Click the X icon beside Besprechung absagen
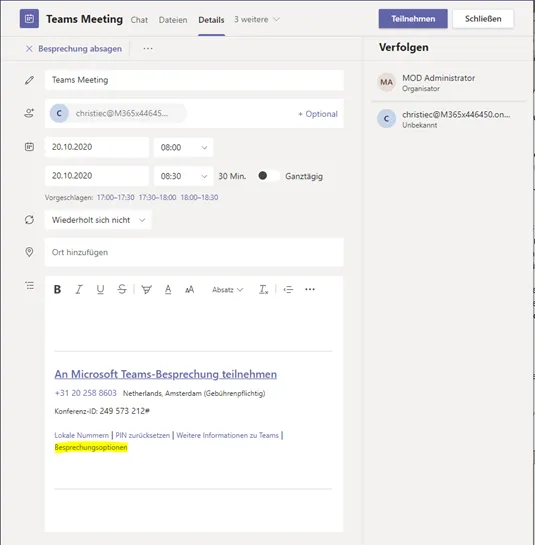535x545 pixels. [x=29, y=49]
